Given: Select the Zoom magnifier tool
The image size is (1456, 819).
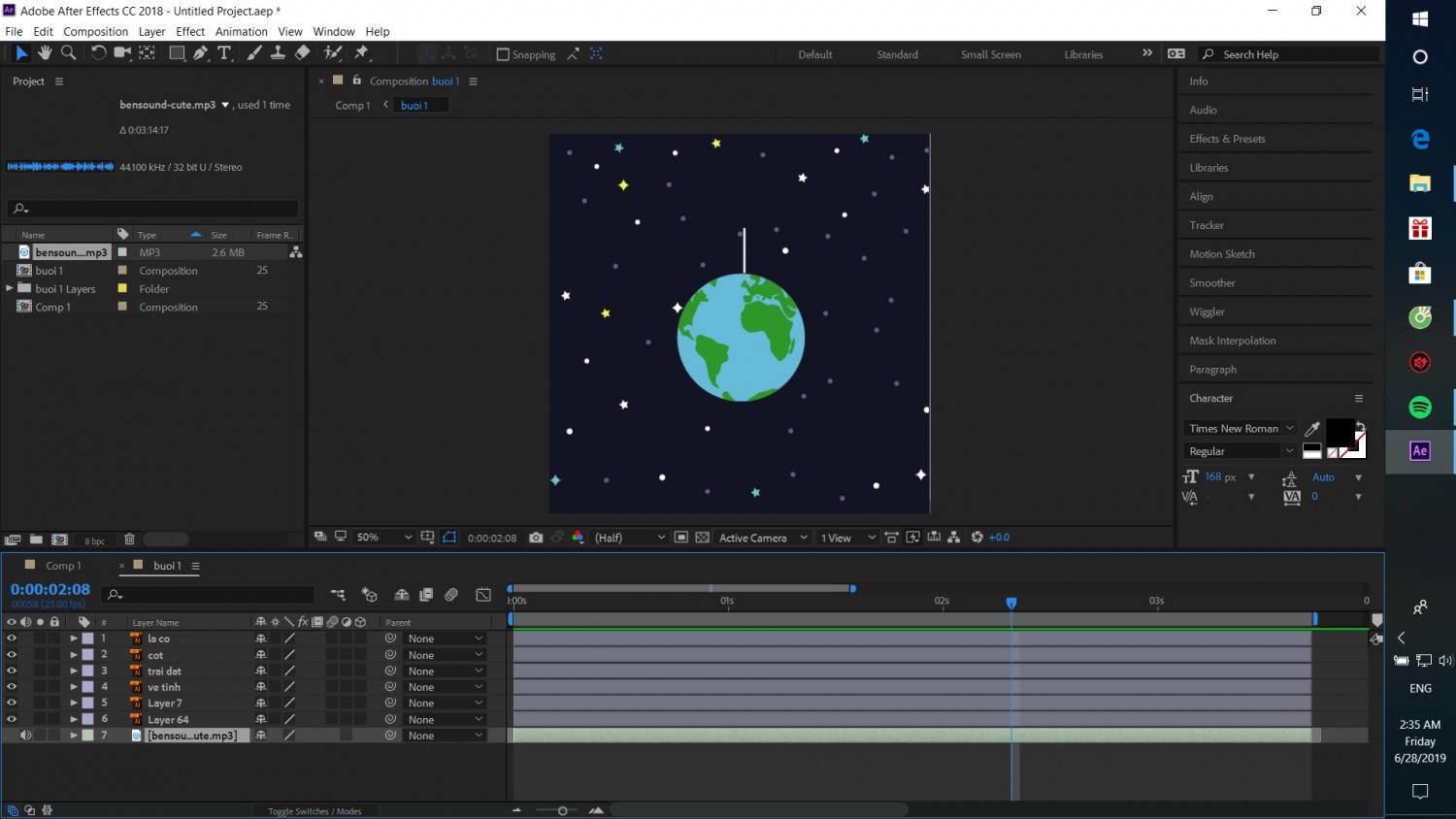Looking at the screenshot, I should pos(68,53).
